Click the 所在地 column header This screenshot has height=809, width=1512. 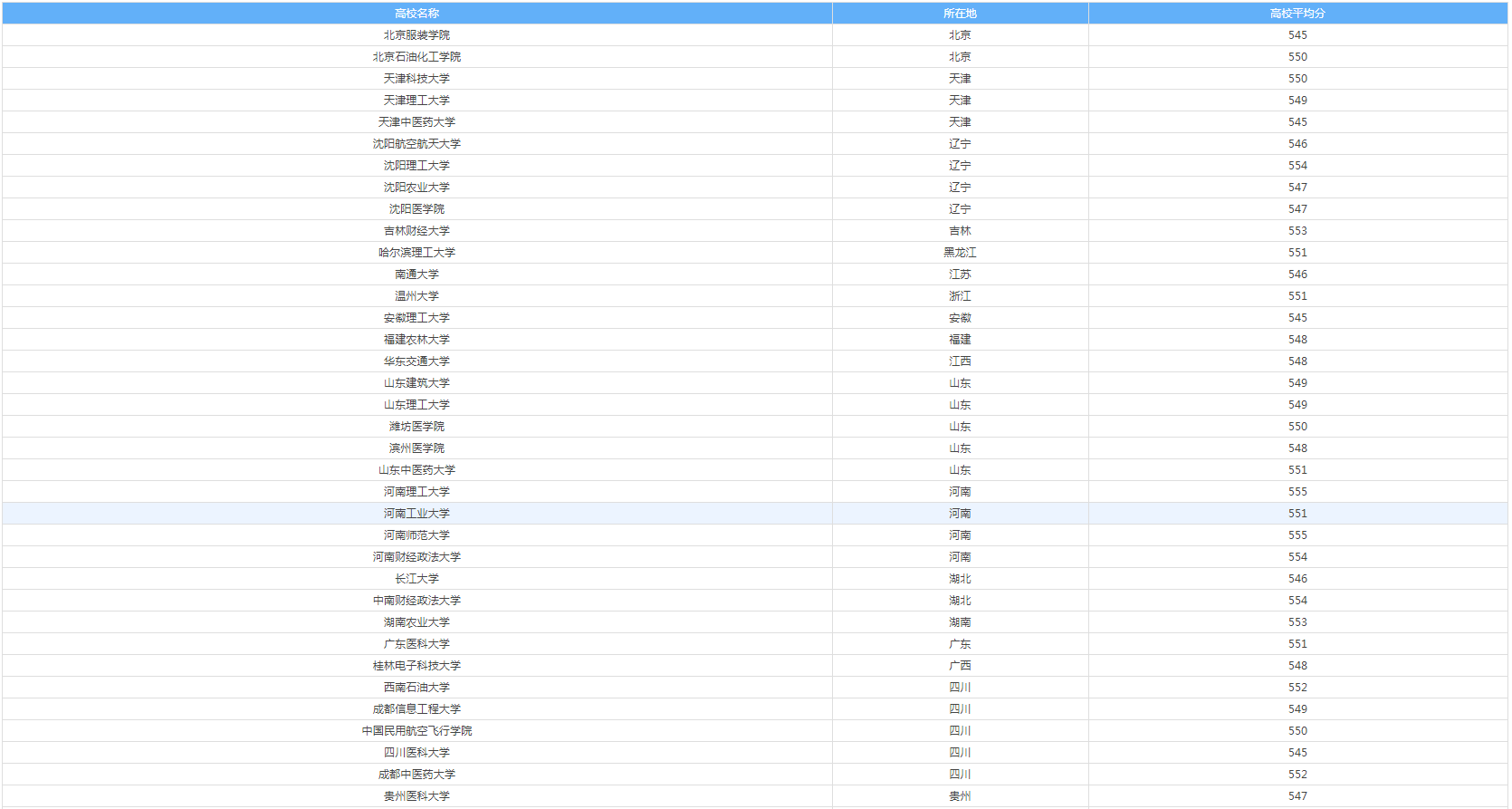point(960,14)
